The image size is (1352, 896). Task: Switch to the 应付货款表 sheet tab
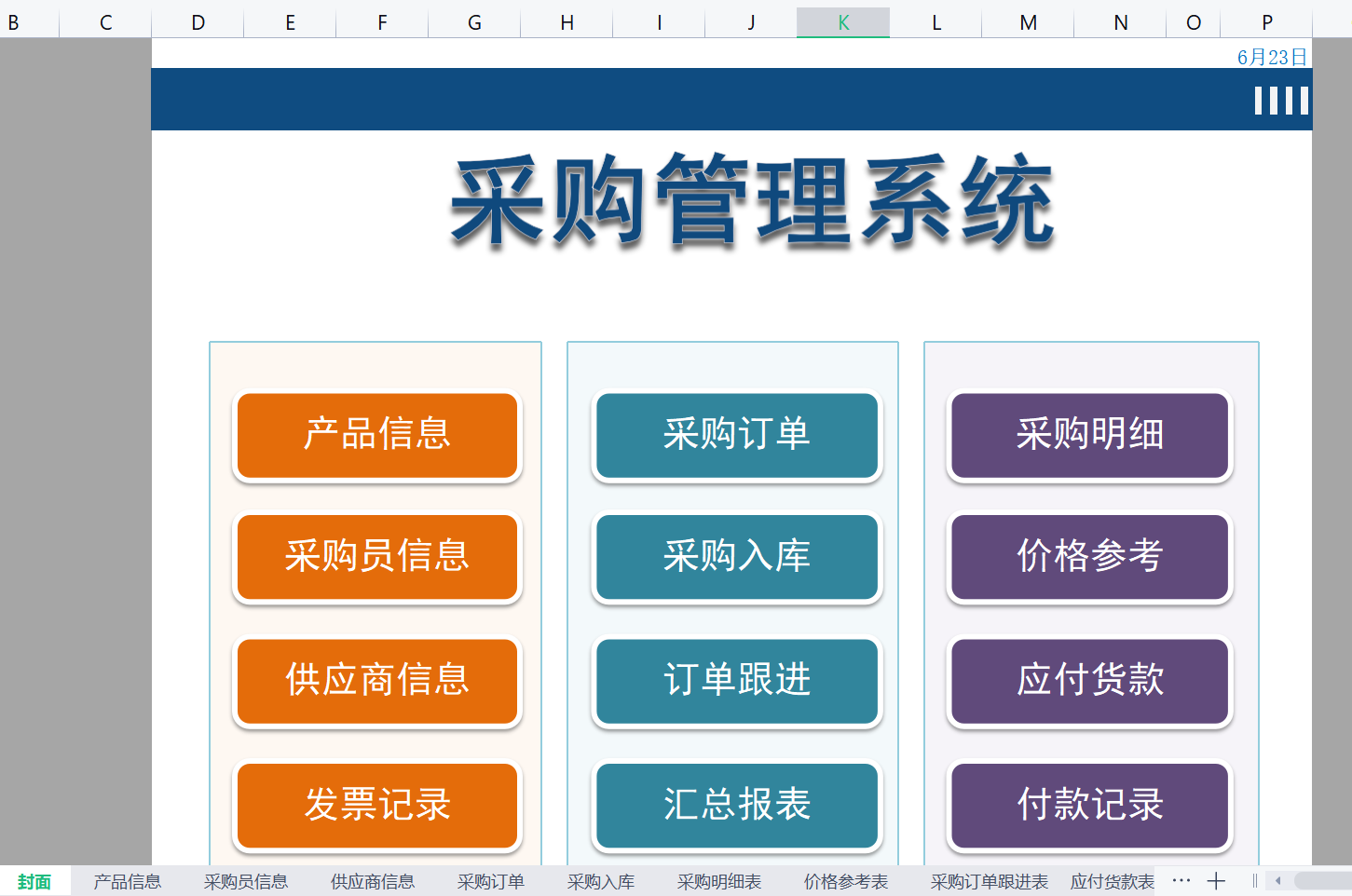pos(1113,881)
